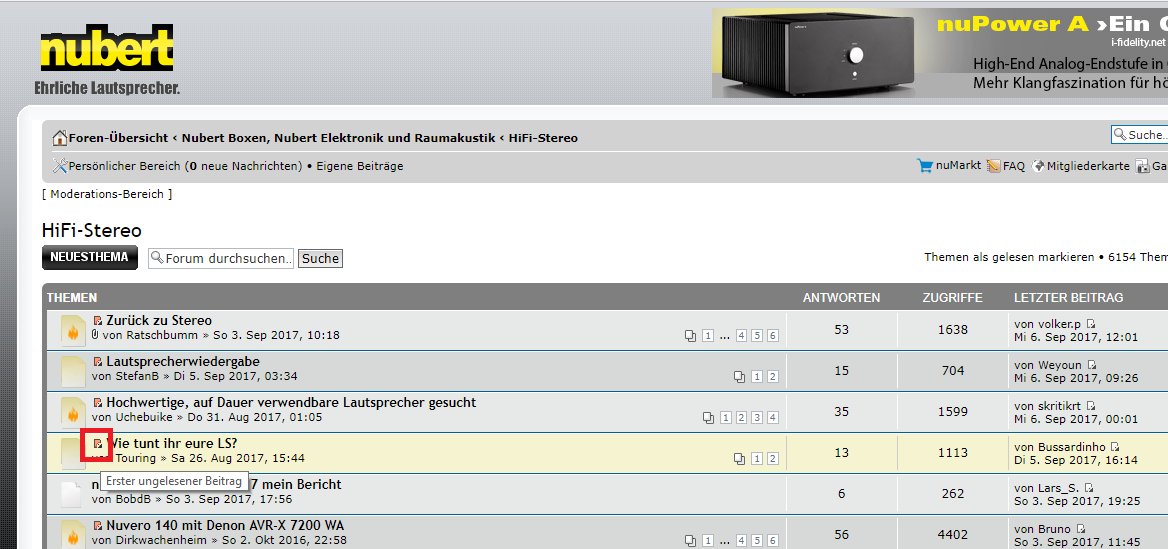Open page 2 of Lautsprecherwiedergabe topic

pyautogui.click(x=772, y=377)
